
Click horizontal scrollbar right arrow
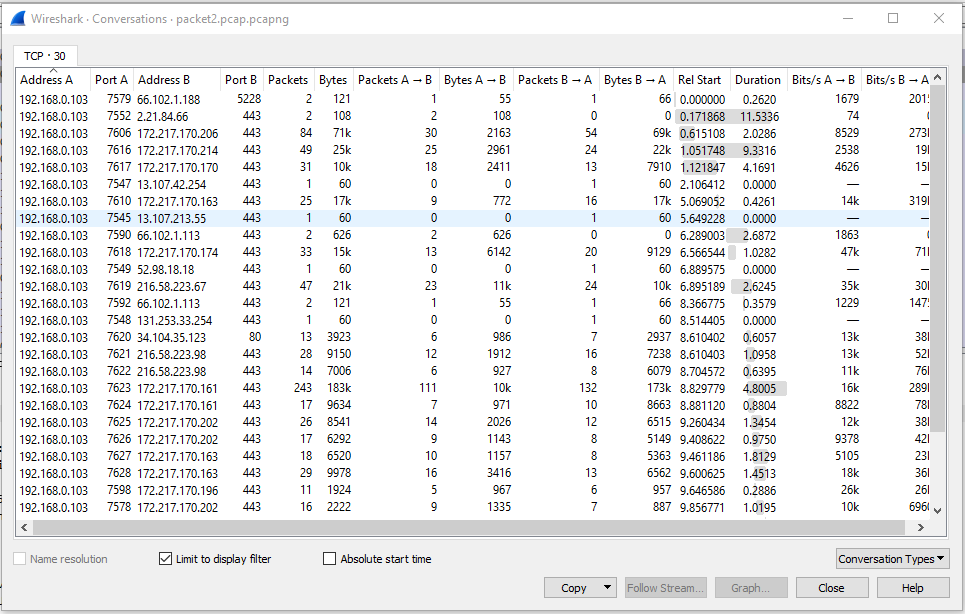tap(923, 527)
